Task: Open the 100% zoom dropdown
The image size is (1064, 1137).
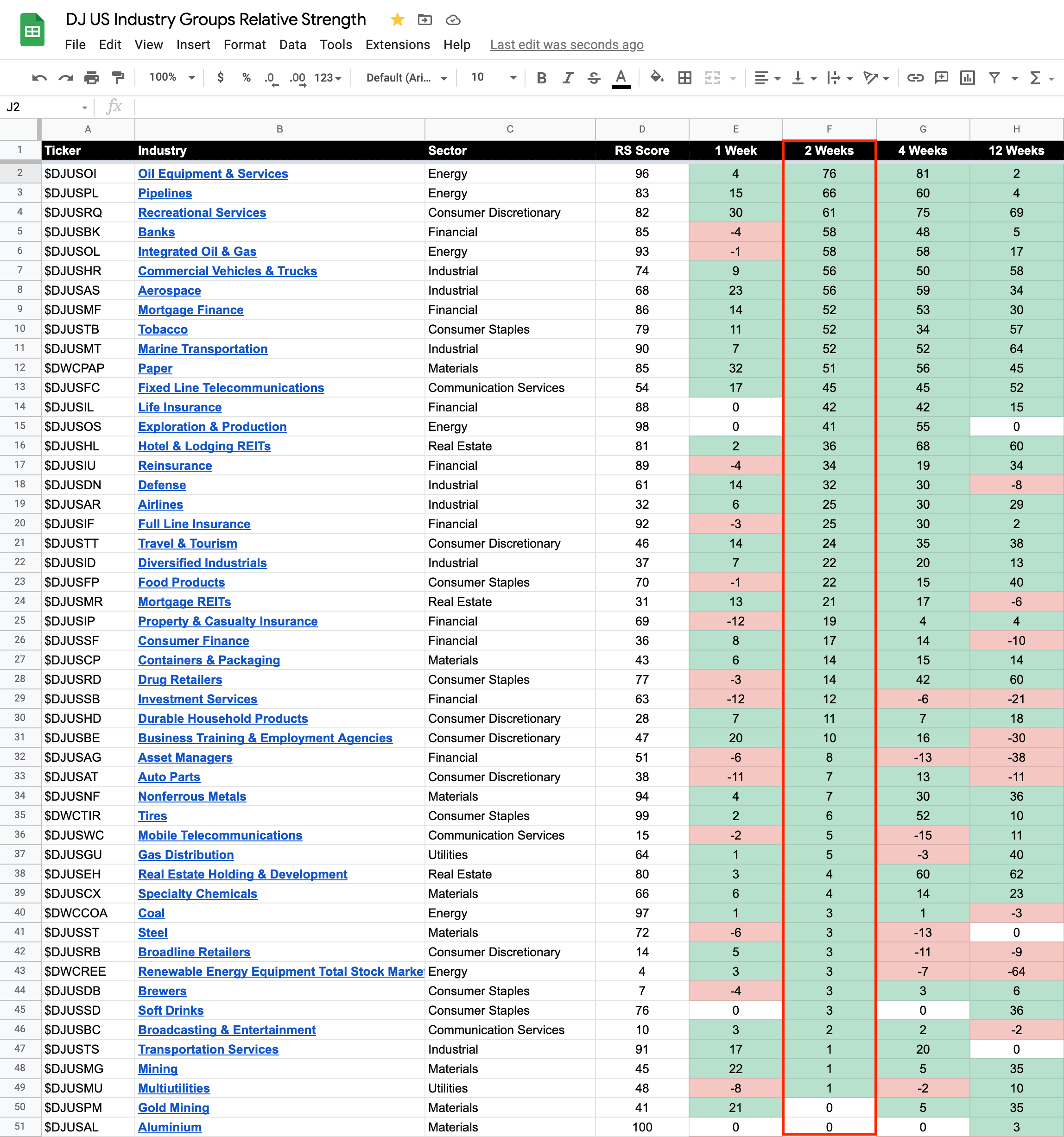Action: 171,78
